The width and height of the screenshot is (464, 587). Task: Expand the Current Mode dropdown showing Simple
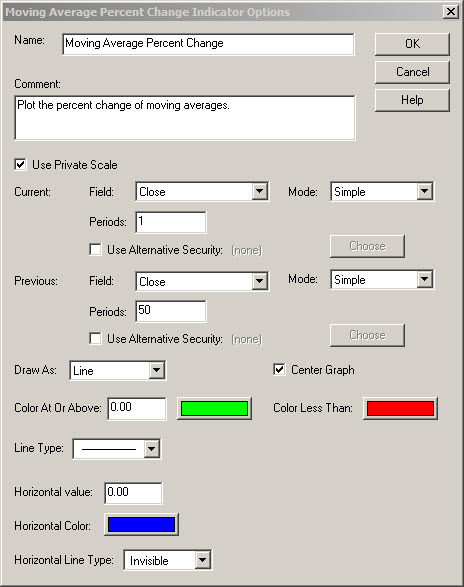[382, 192]
